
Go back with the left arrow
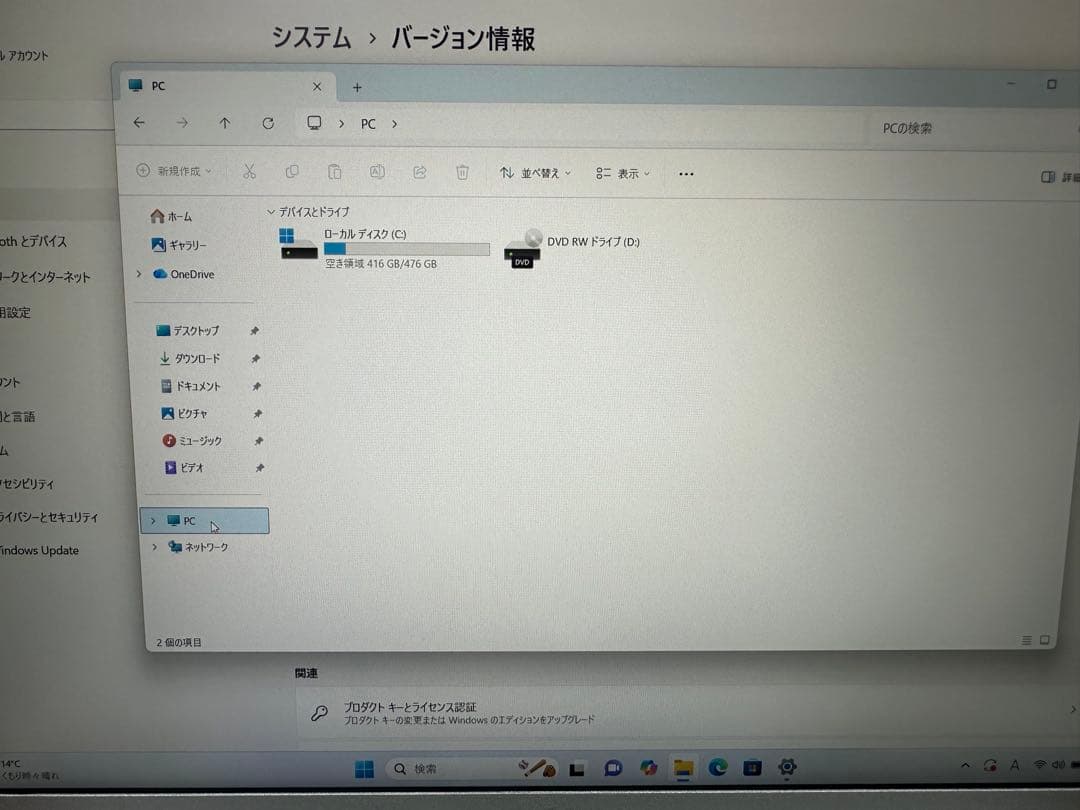tap(139, 123)
